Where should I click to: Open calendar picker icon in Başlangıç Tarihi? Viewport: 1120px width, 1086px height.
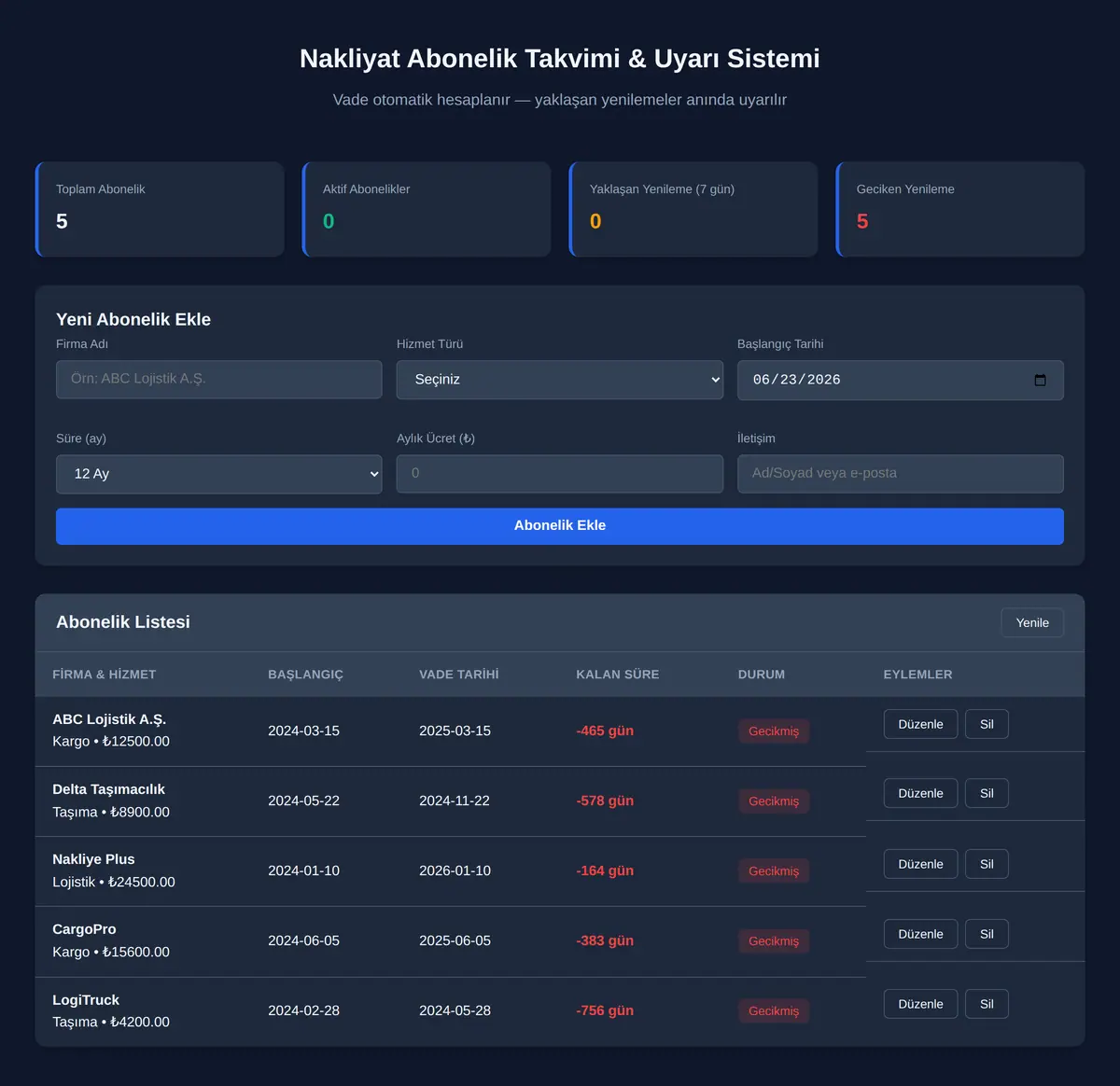tap(1040, 380)
